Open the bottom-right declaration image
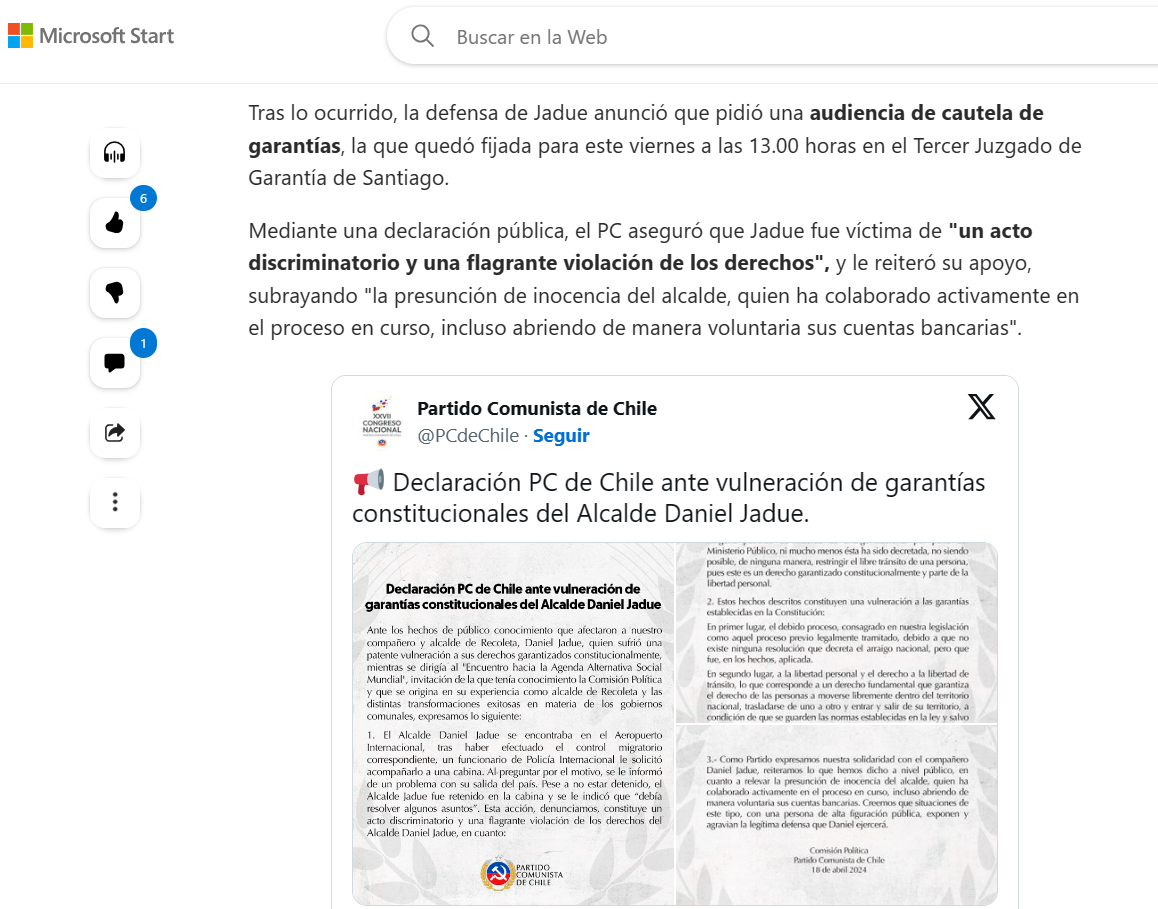Image resolution: width=1158 pixels, height=909 pixels. (x=837, y=815)
